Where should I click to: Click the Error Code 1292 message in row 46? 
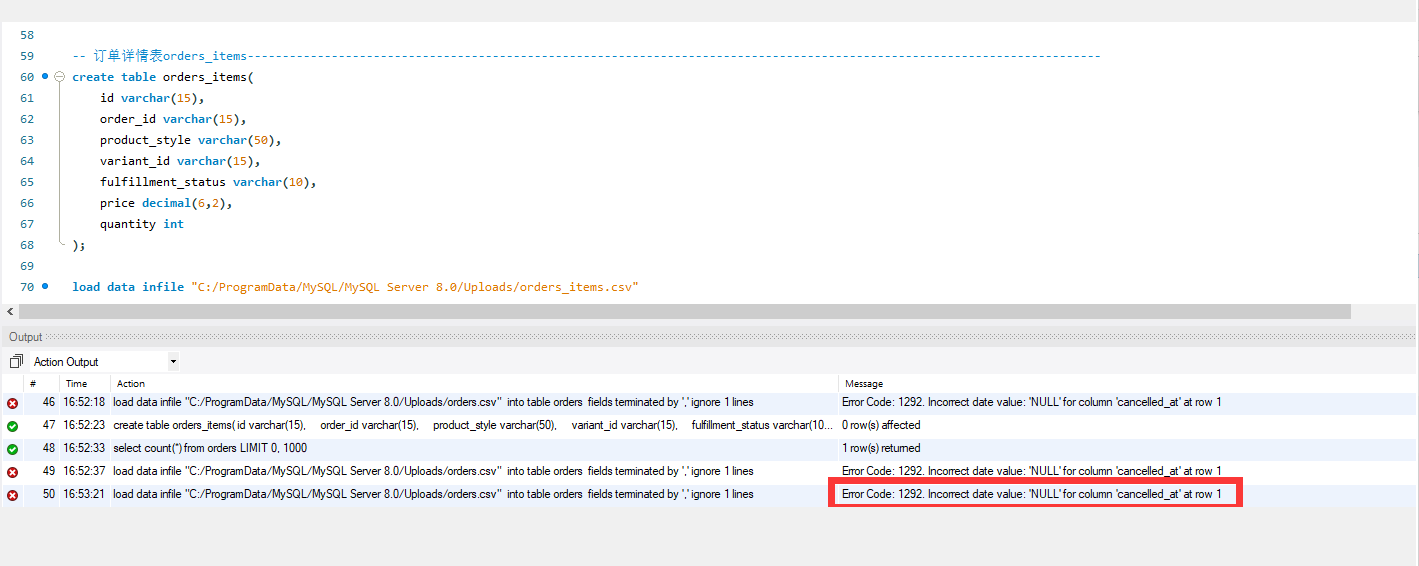(1032, 402)
